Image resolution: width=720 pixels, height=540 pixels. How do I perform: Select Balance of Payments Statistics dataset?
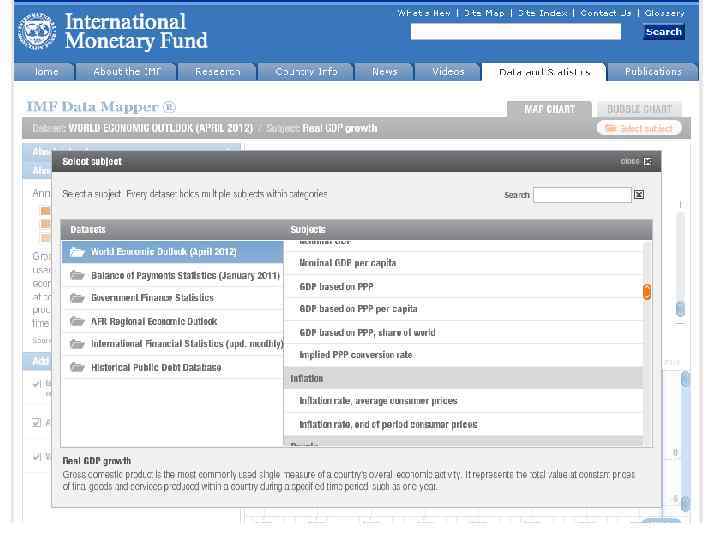click(173, 276)
